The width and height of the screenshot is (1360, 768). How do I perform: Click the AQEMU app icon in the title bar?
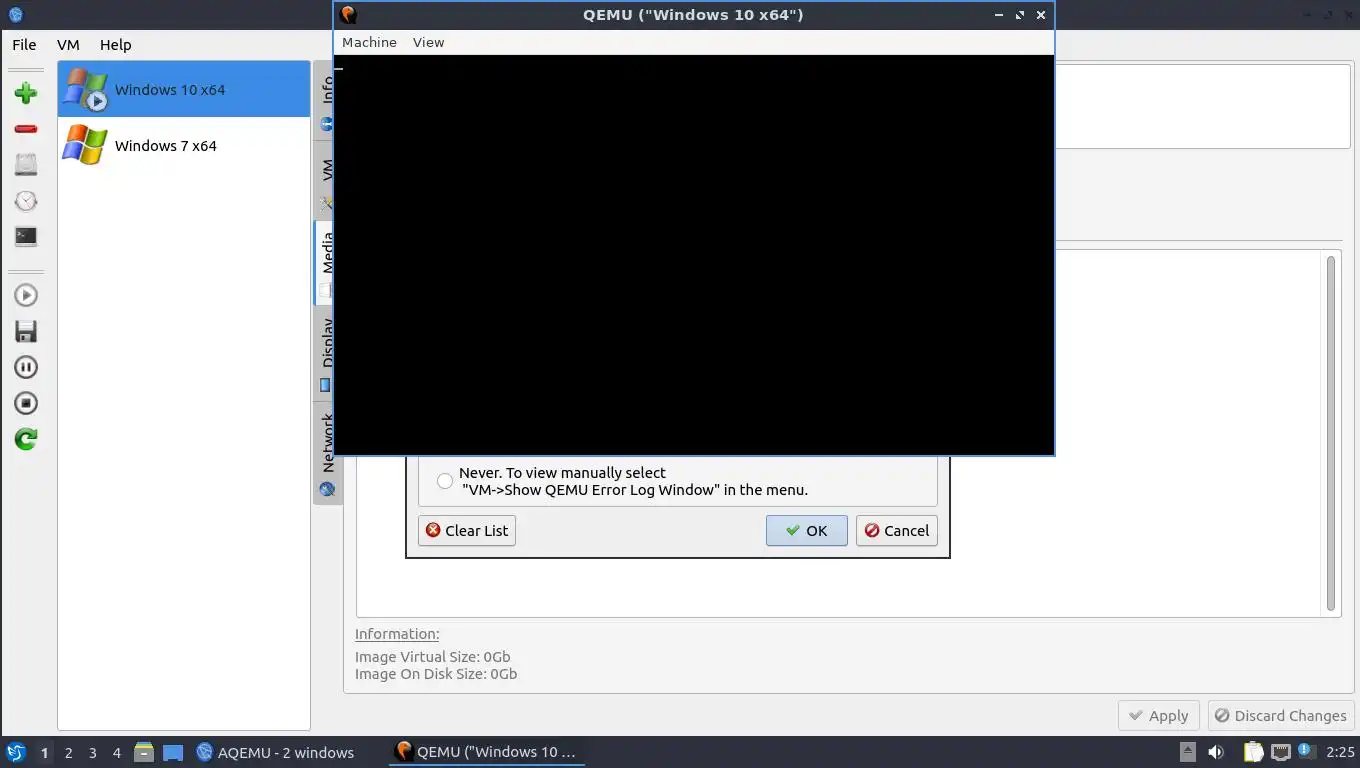[15, 14]
